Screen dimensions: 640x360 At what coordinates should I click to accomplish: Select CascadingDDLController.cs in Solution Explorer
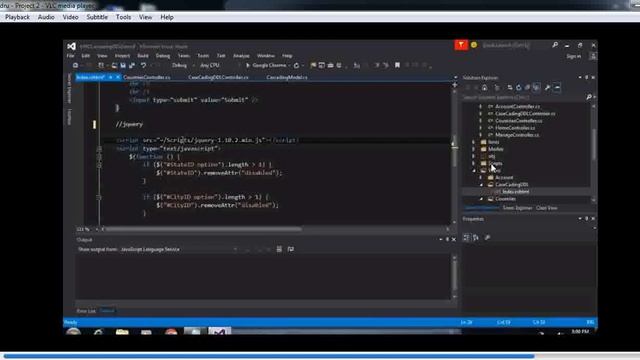click(525, 113)
